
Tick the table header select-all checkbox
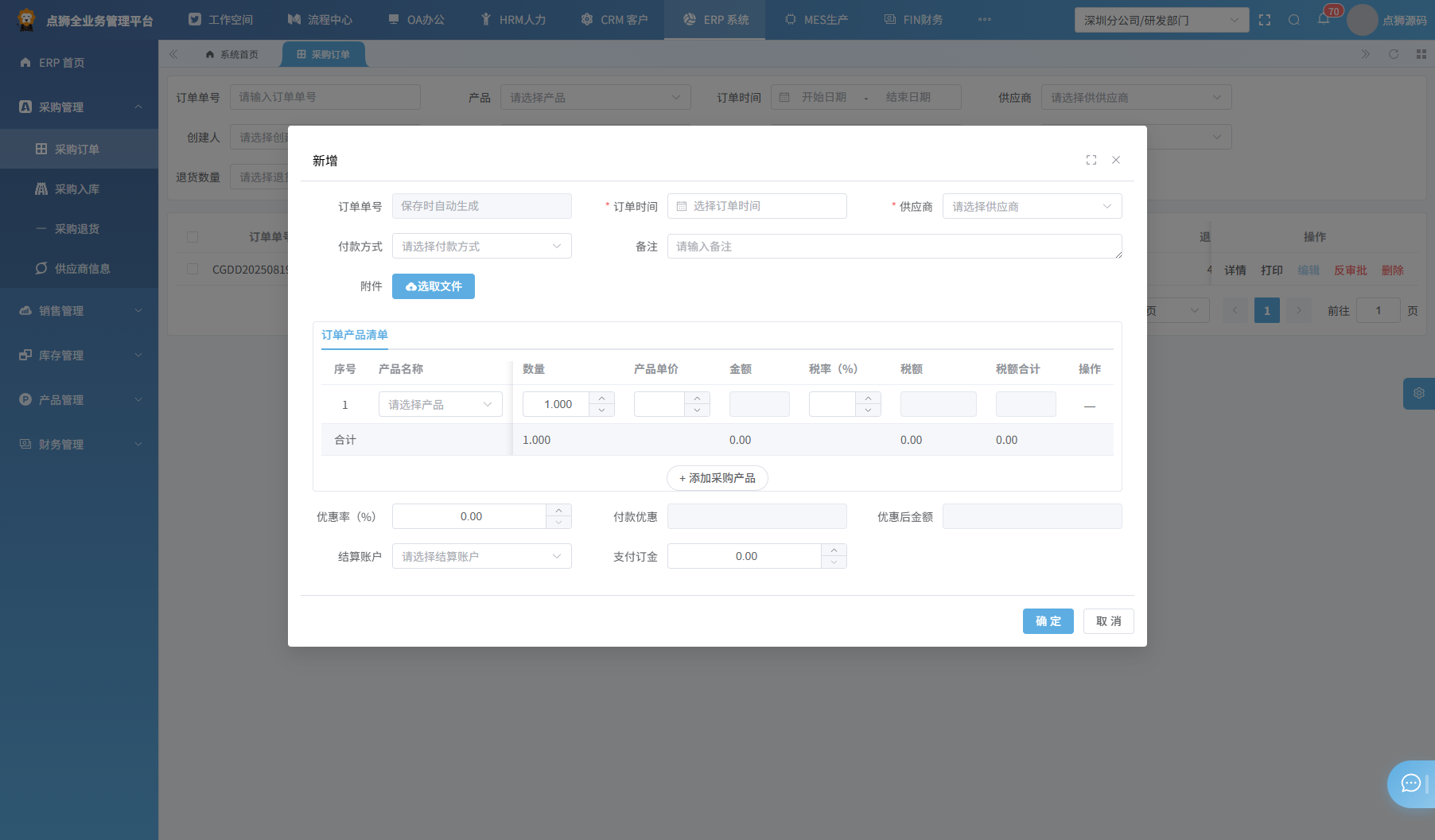pyautogui.click(x=192, y=237)
